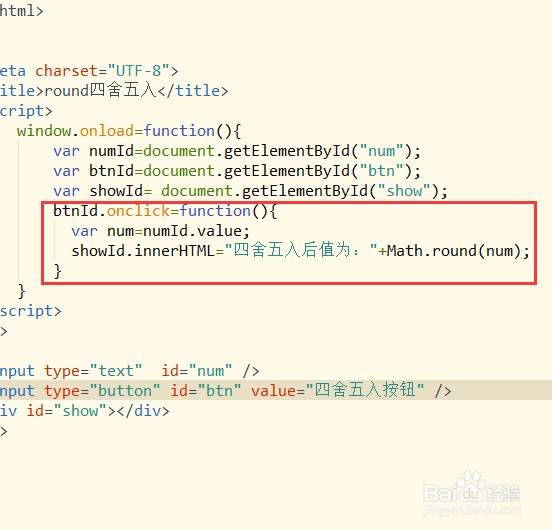Screen dimensions: 552x530
Task: Click the var showId declaration line
Action: (x=250, y=191)
